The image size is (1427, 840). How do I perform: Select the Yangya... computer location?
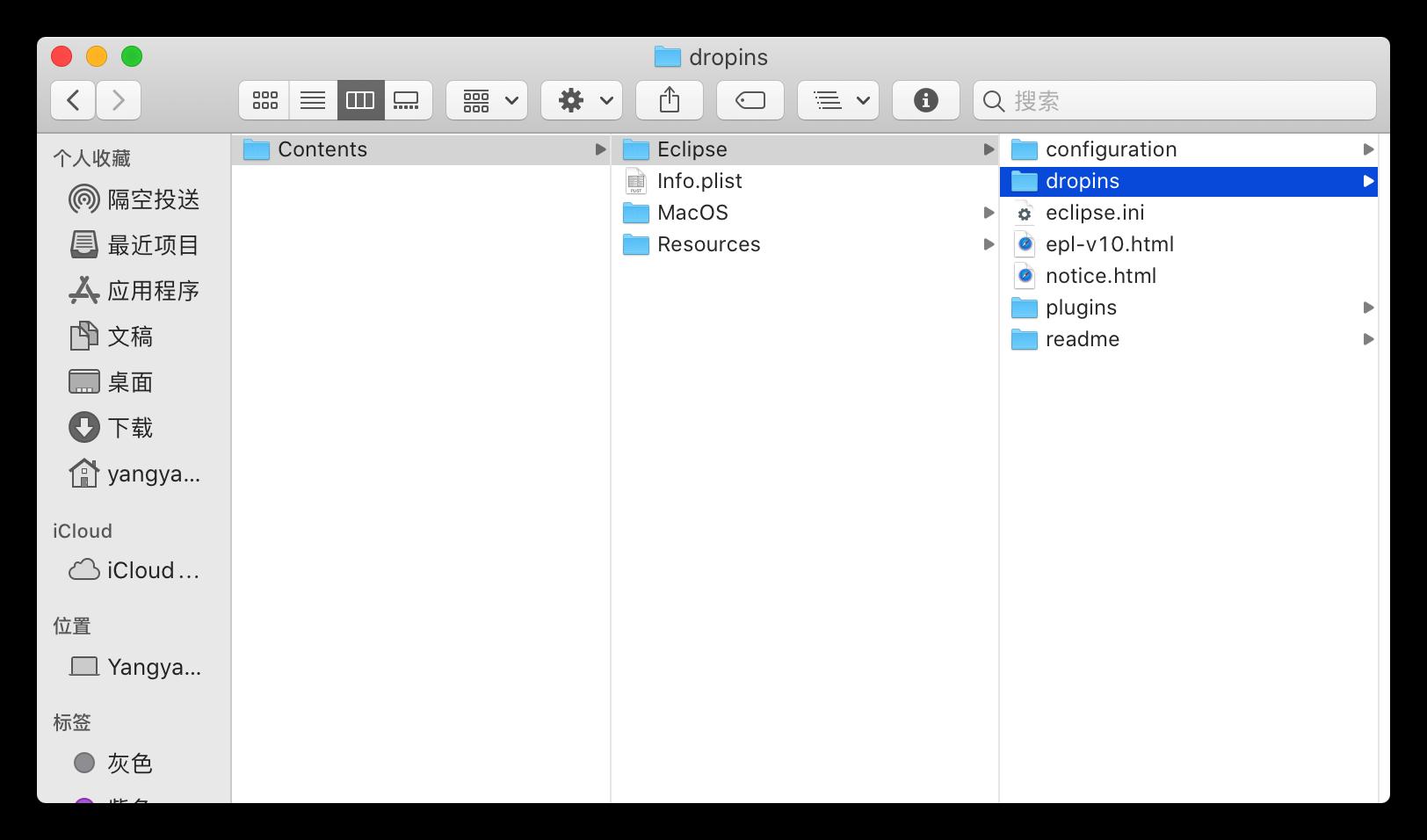pyautogui.click(x=134, y=667)
